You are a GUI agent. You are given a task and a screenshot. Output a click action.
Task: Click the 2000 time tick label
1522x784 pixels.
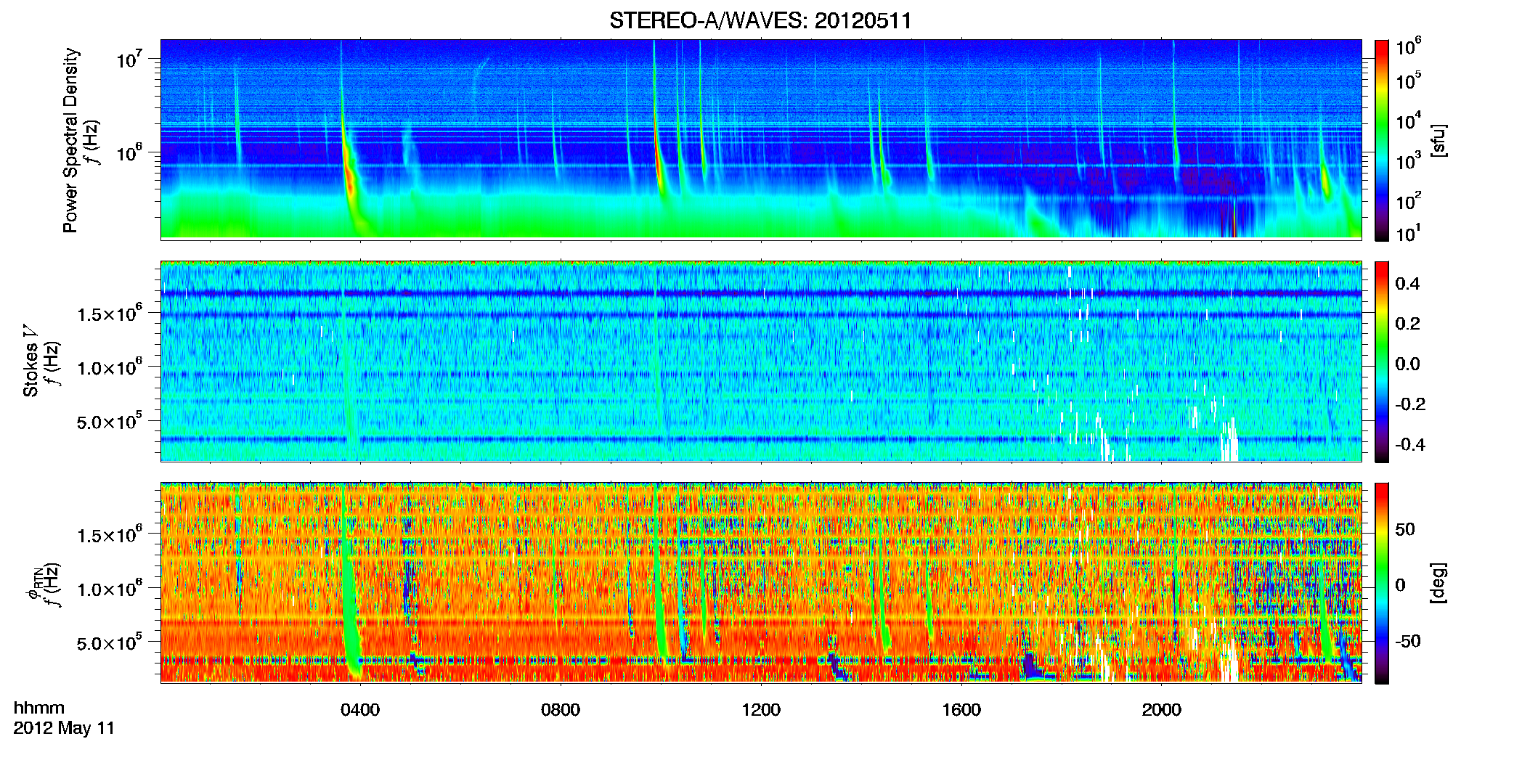[1162, 710]
